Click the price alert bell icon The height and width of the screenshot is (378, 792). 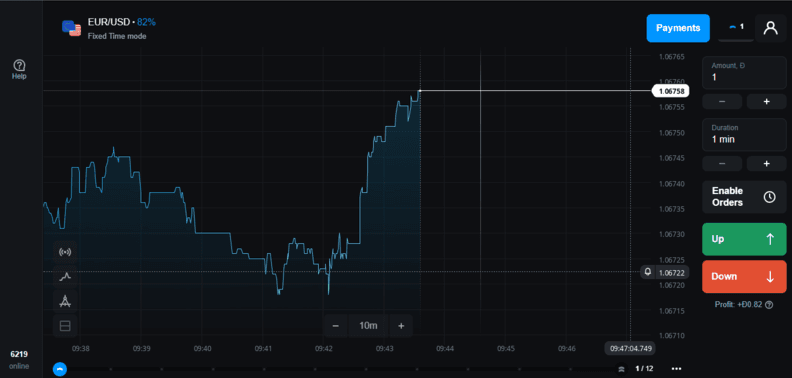click(x=648, y=272)
